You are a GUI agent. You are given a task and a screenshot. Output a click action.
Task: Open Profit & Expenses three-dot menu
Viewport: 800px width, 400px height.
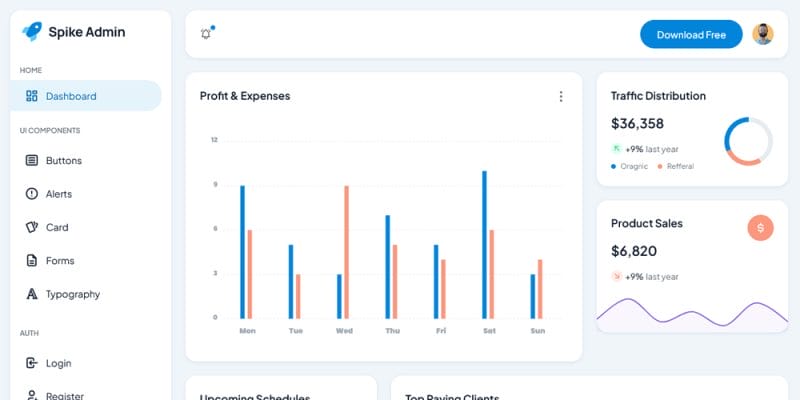click(561, 96)
